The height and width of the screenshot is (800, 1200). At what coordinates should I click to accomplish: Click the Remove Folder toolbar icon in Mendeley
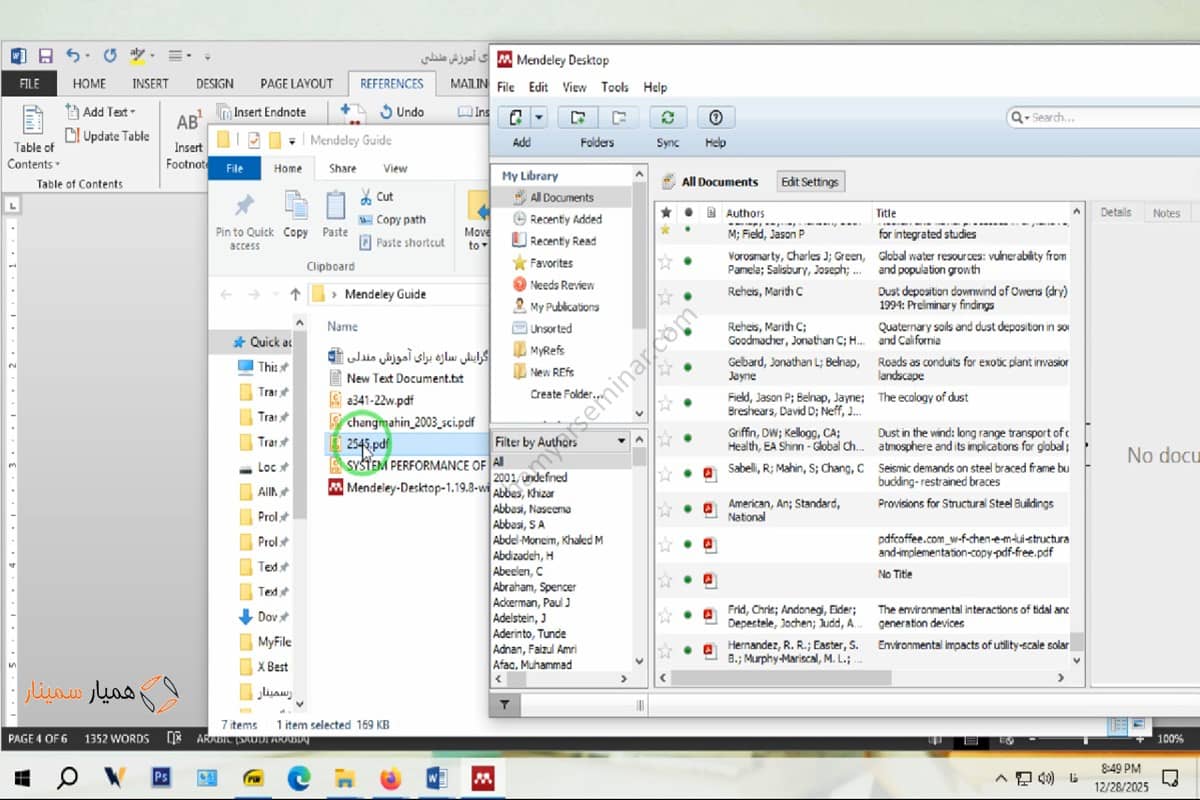coord(619,117)
